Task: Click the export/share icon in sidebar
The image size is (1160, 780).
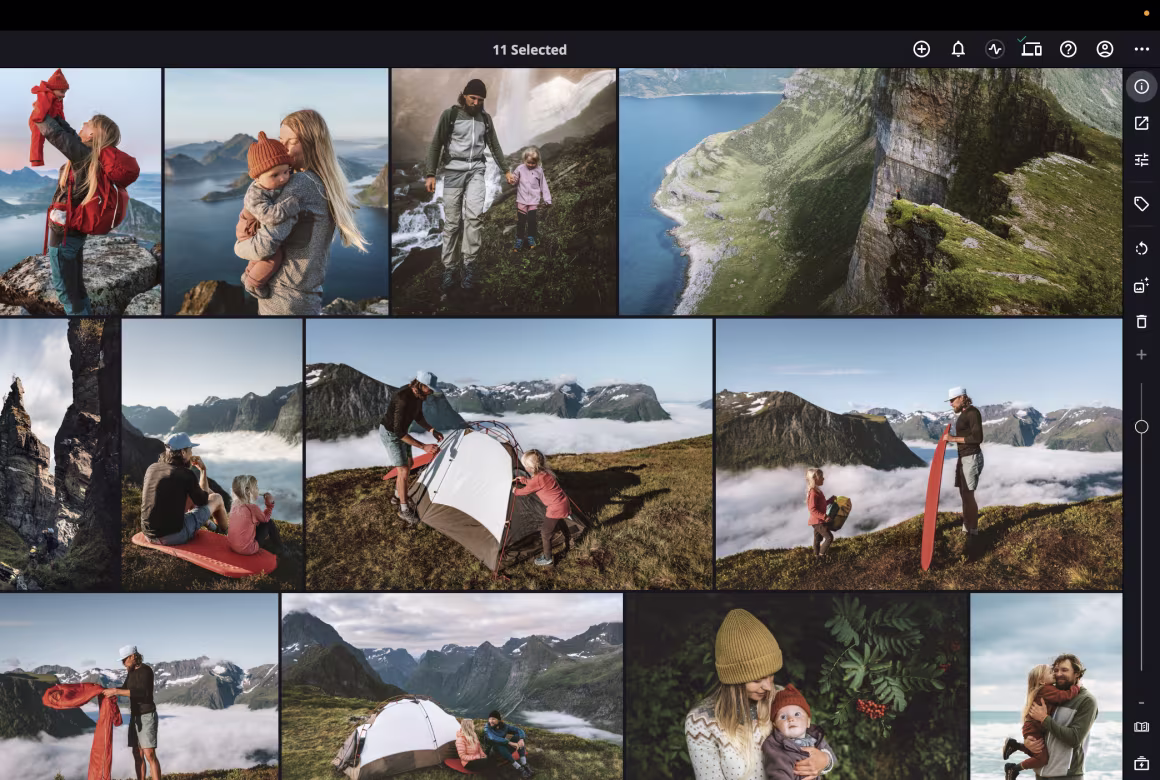Action: 1141,123
